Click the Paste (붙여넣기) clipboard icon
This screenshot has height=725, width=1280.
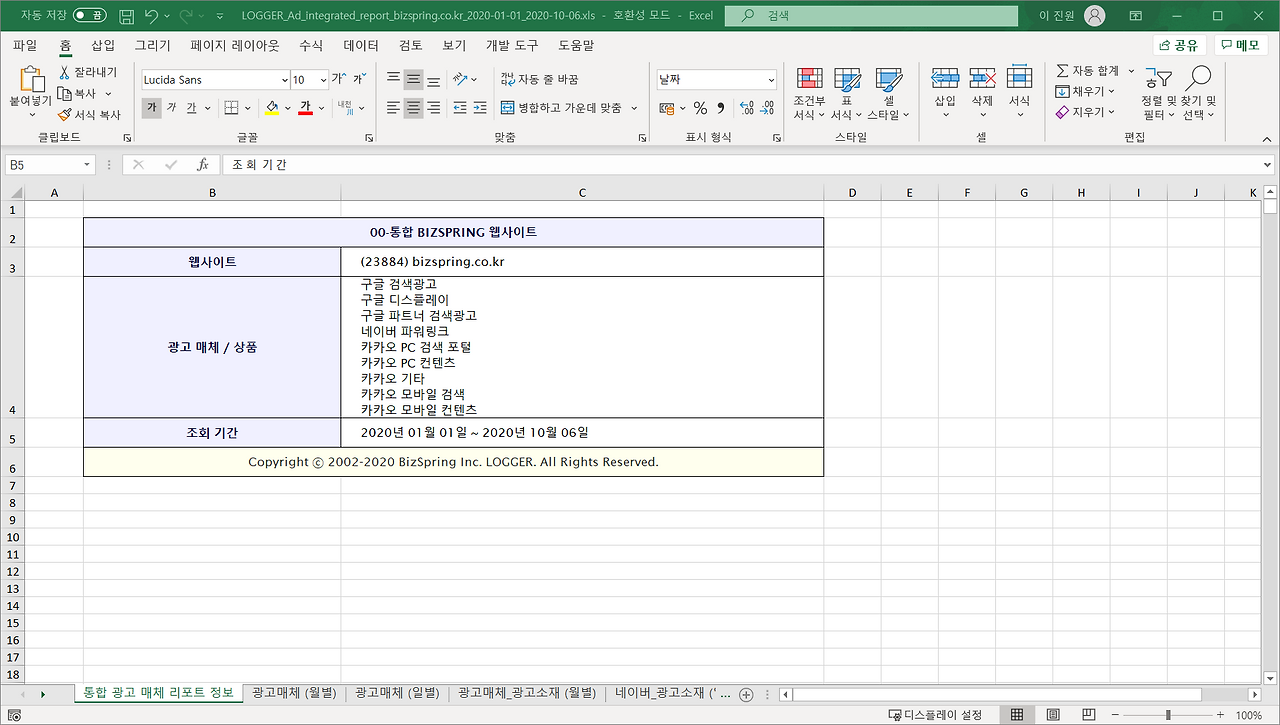pyautogui.click(x=32, y=80)
